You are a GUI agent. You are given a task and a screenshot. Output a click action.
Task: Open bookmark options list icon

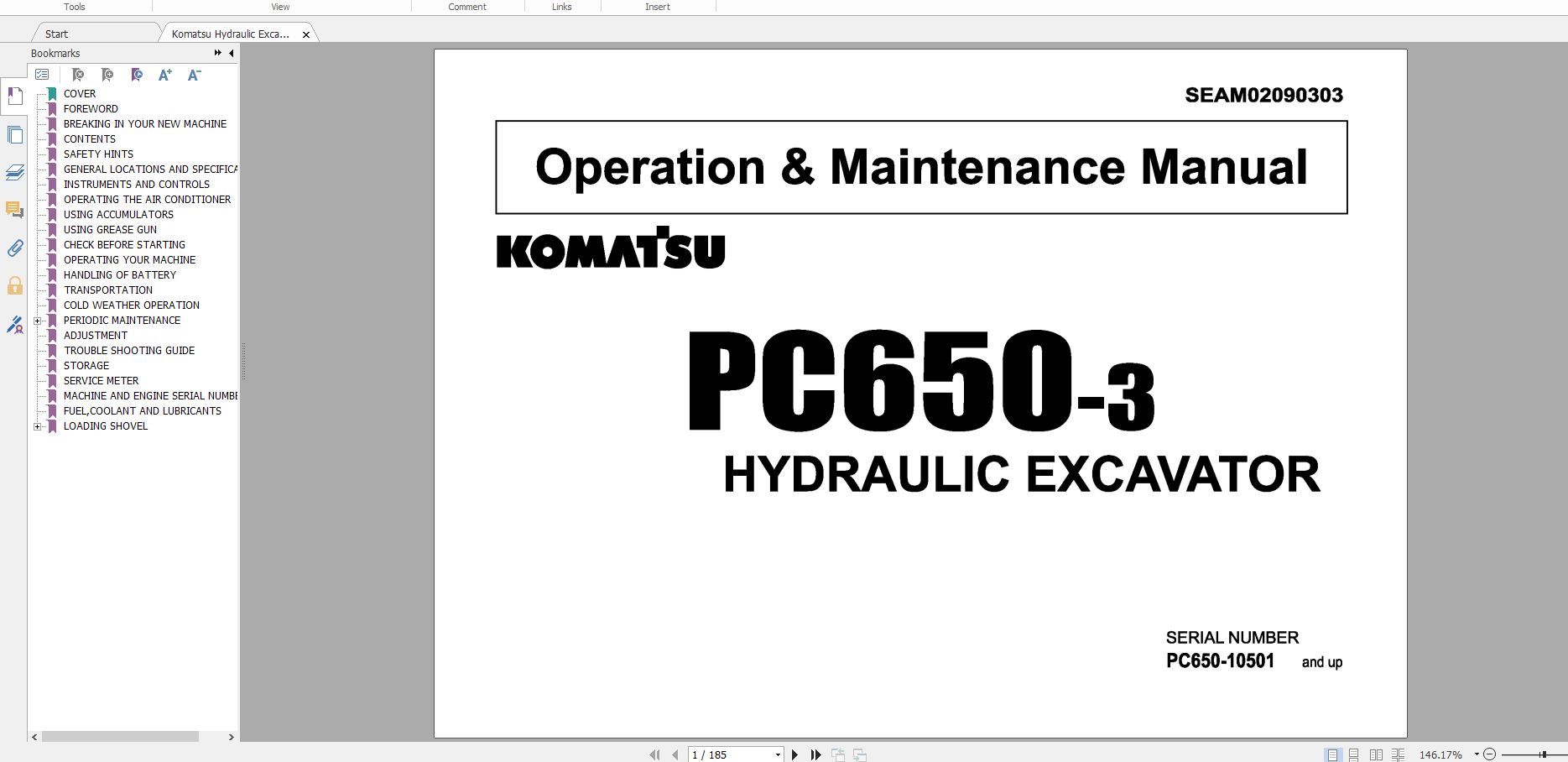(42, 75)
